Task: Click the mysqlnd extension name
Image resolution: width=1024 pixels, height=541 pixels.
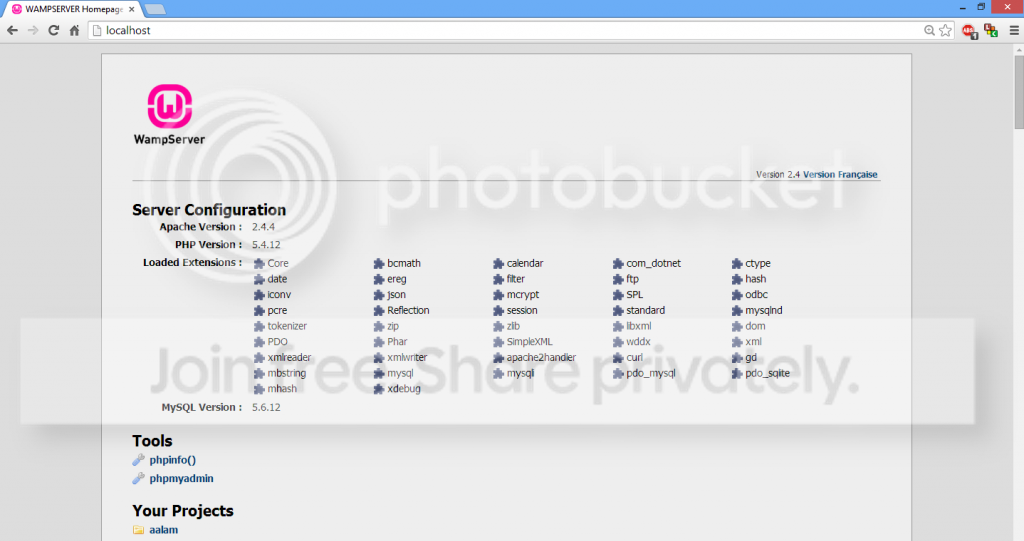Action: pyautogui.click(x=763, y=310)
